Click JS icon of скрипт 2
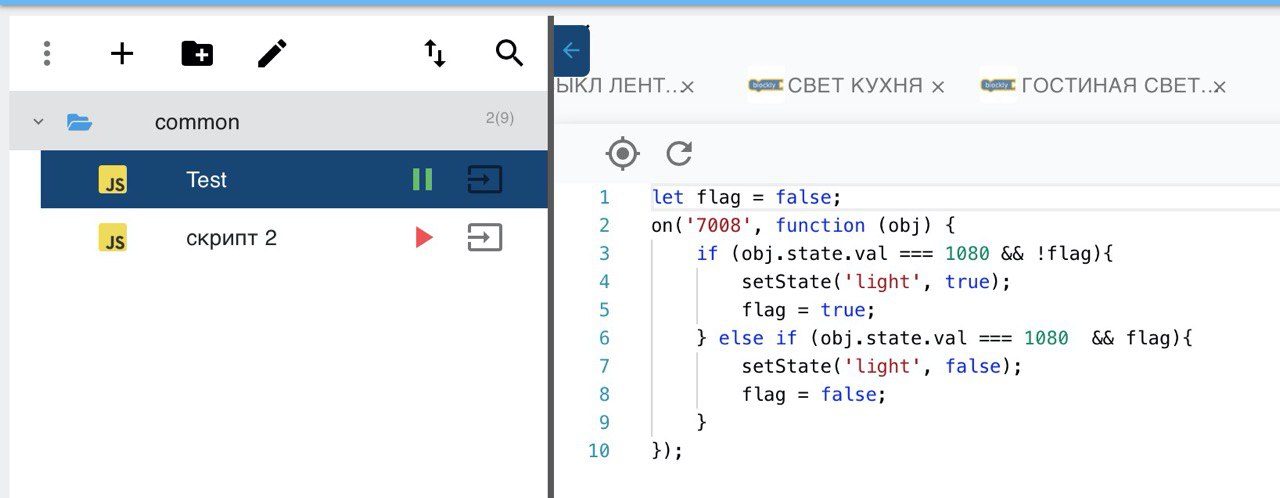Viewport: 1280px width, 498px height. tap(113, 238)
